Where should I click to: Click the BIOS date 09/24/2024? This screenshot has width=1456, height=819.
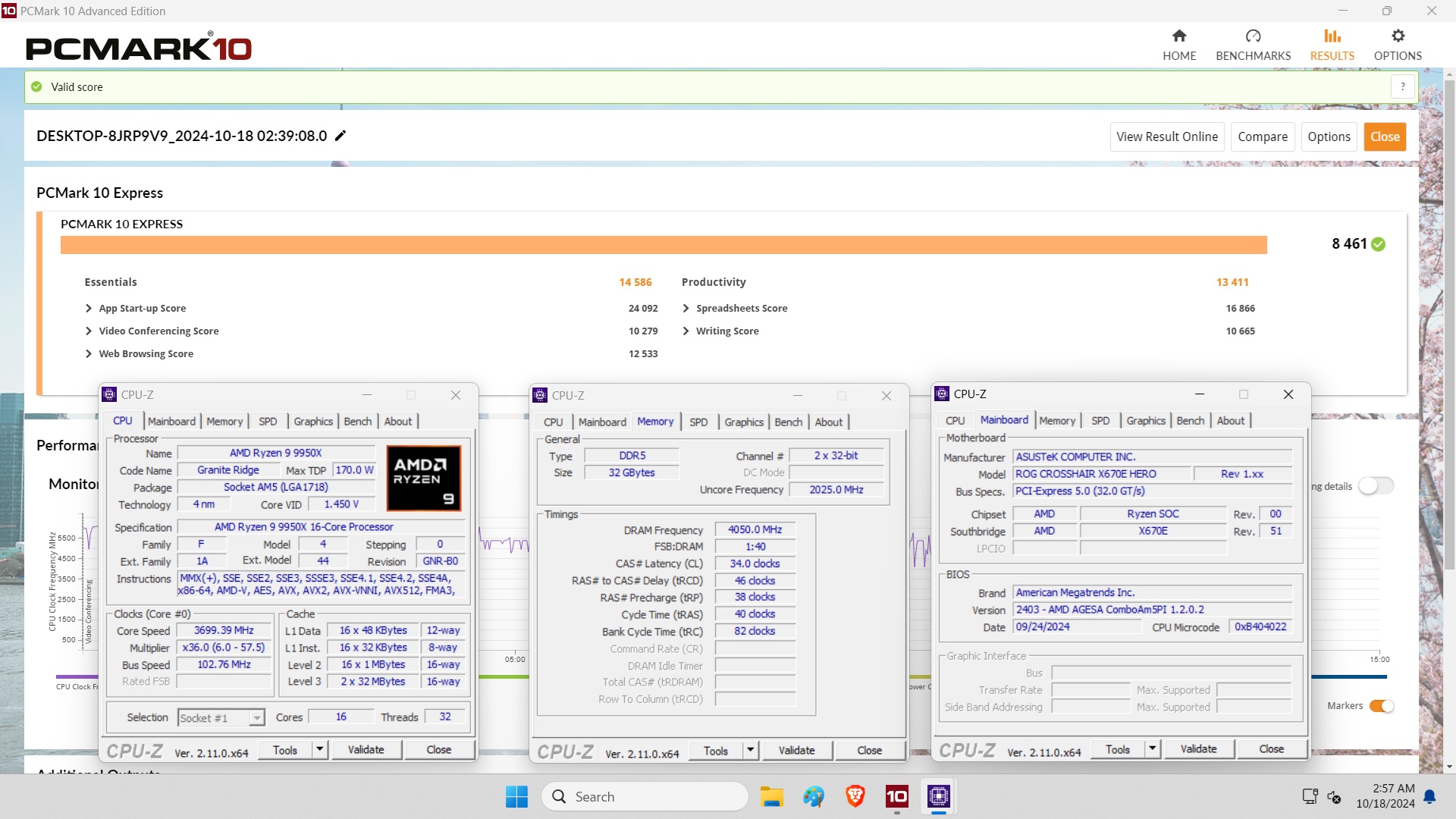[1077, 626]
